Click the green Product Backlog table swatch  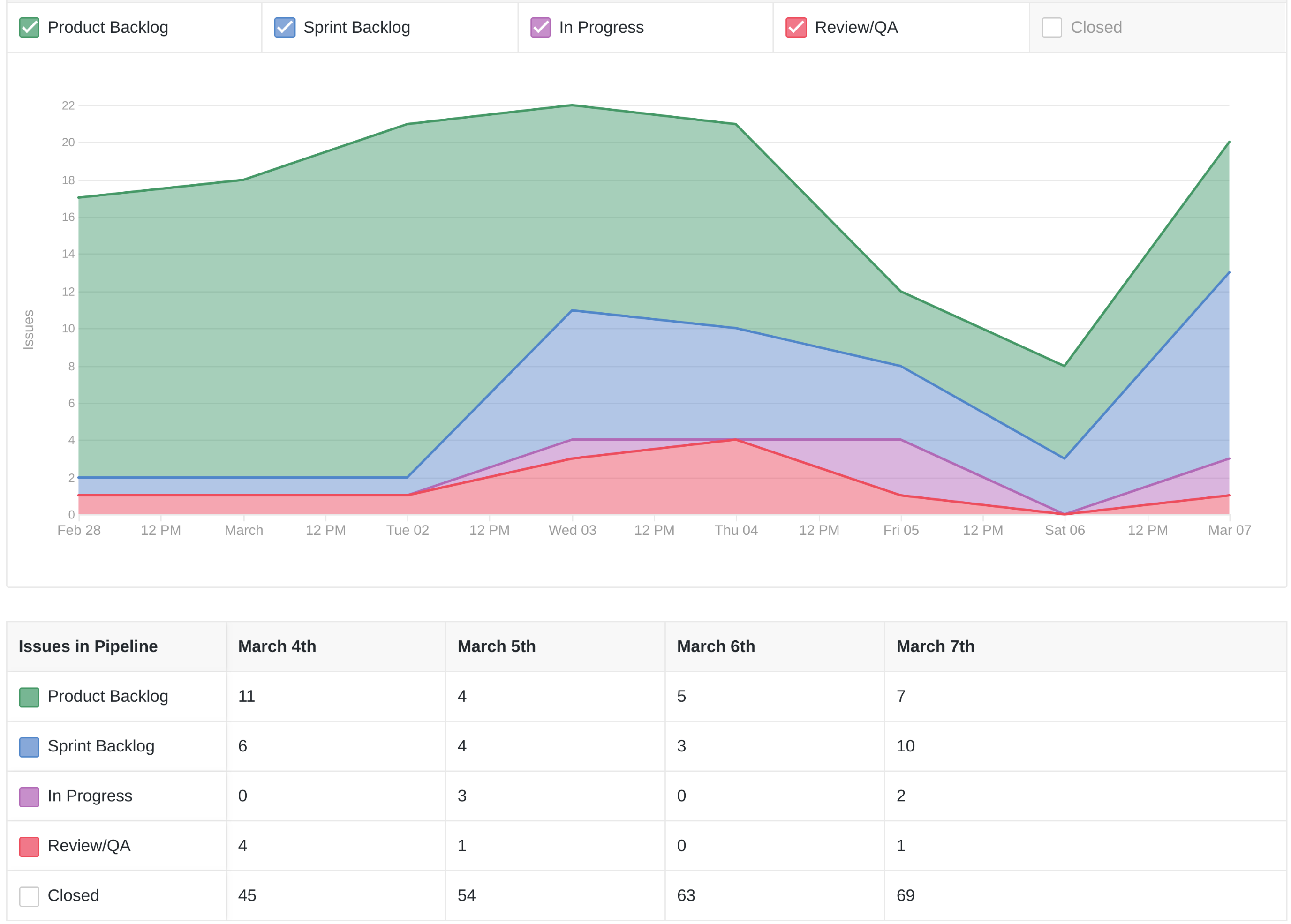[29, 697]
